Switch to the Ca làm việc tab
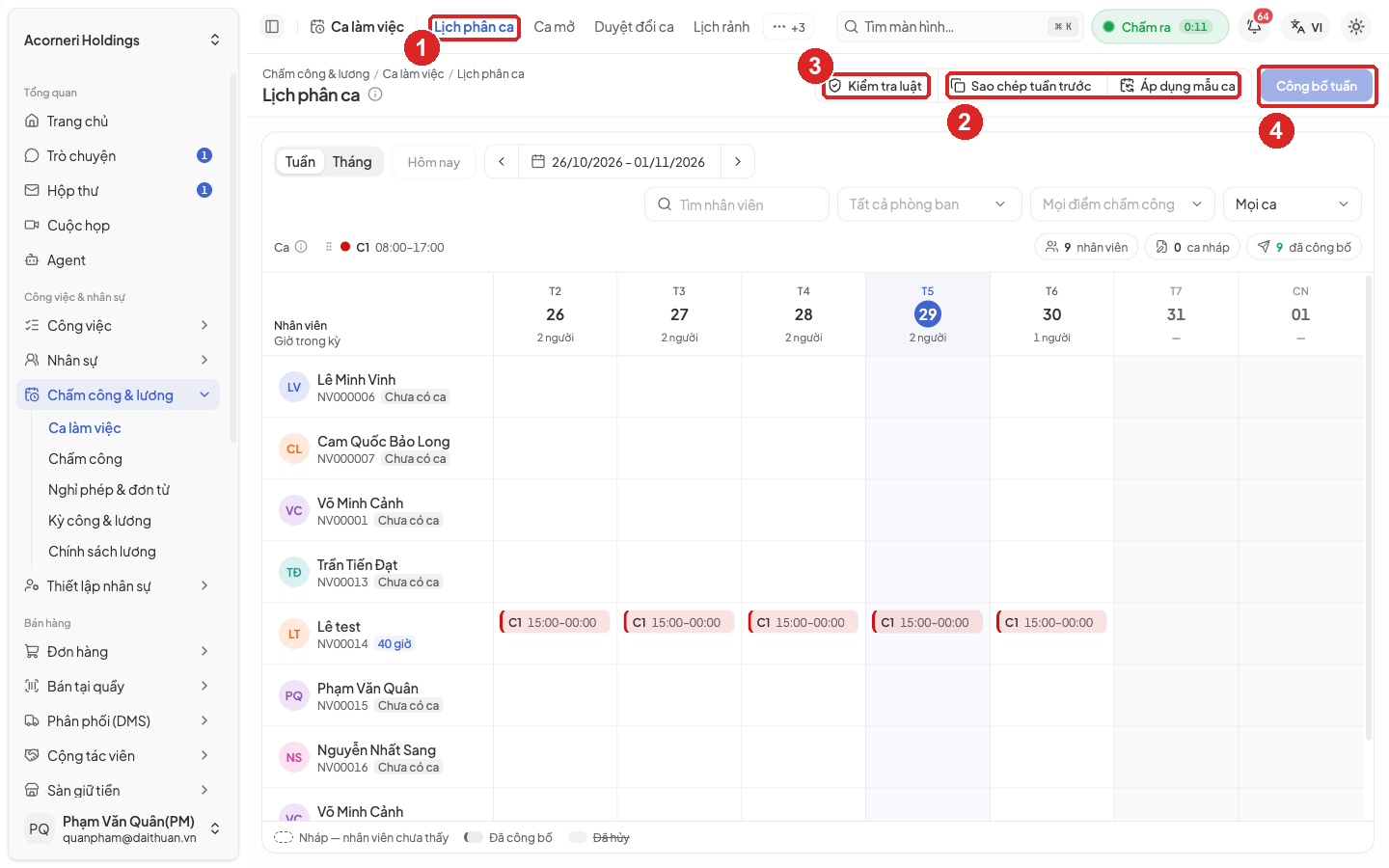This screenshot has height=868, width=1389. (x=357, y=27)
